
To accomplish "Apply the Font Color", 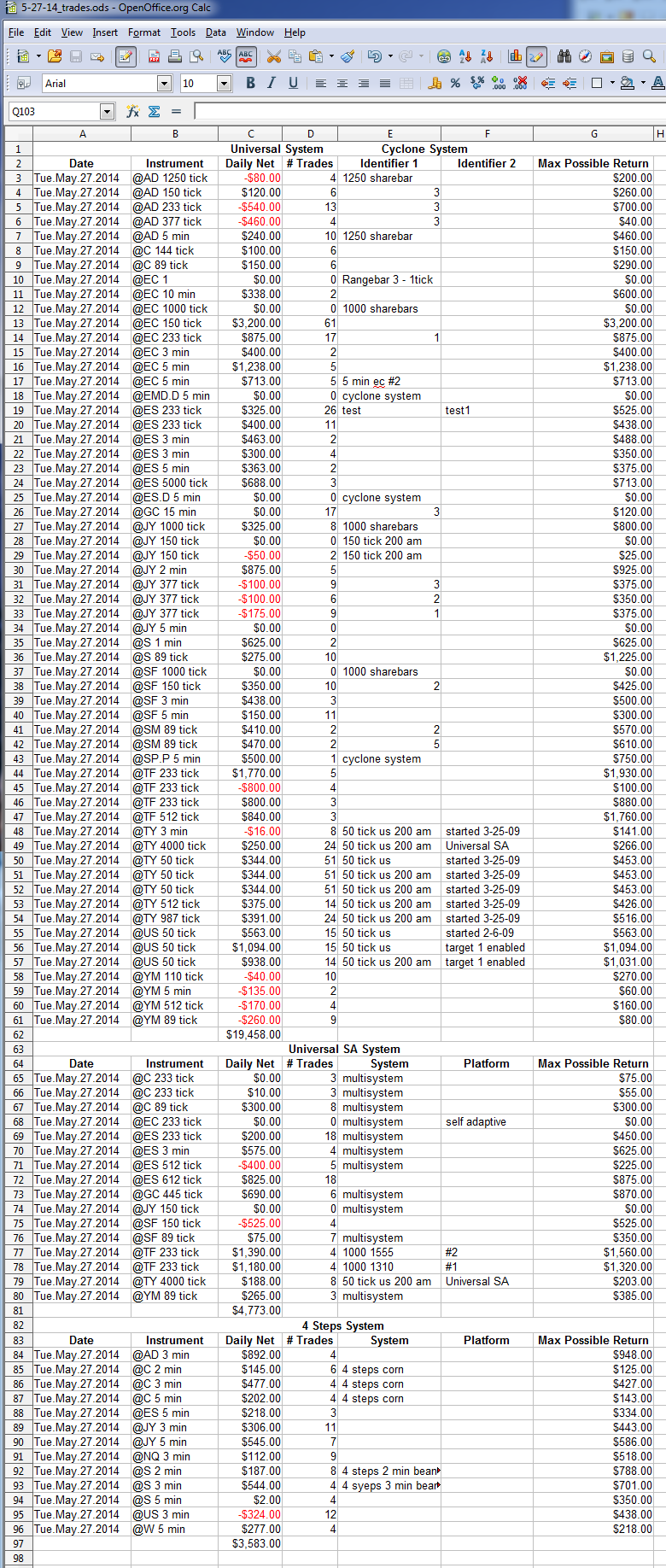I will point(657,83).
